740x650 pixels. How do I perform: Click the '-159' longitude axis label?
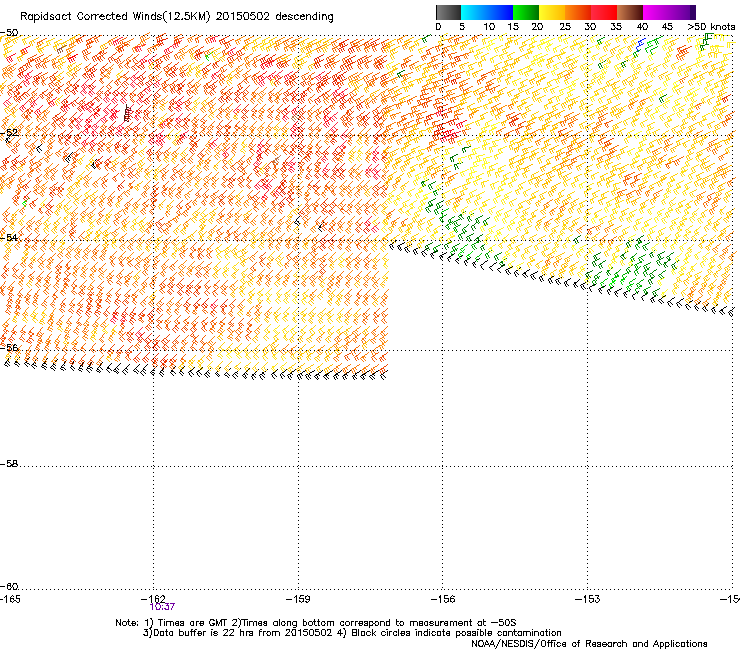pyautogui.click(x=298, y=599)
